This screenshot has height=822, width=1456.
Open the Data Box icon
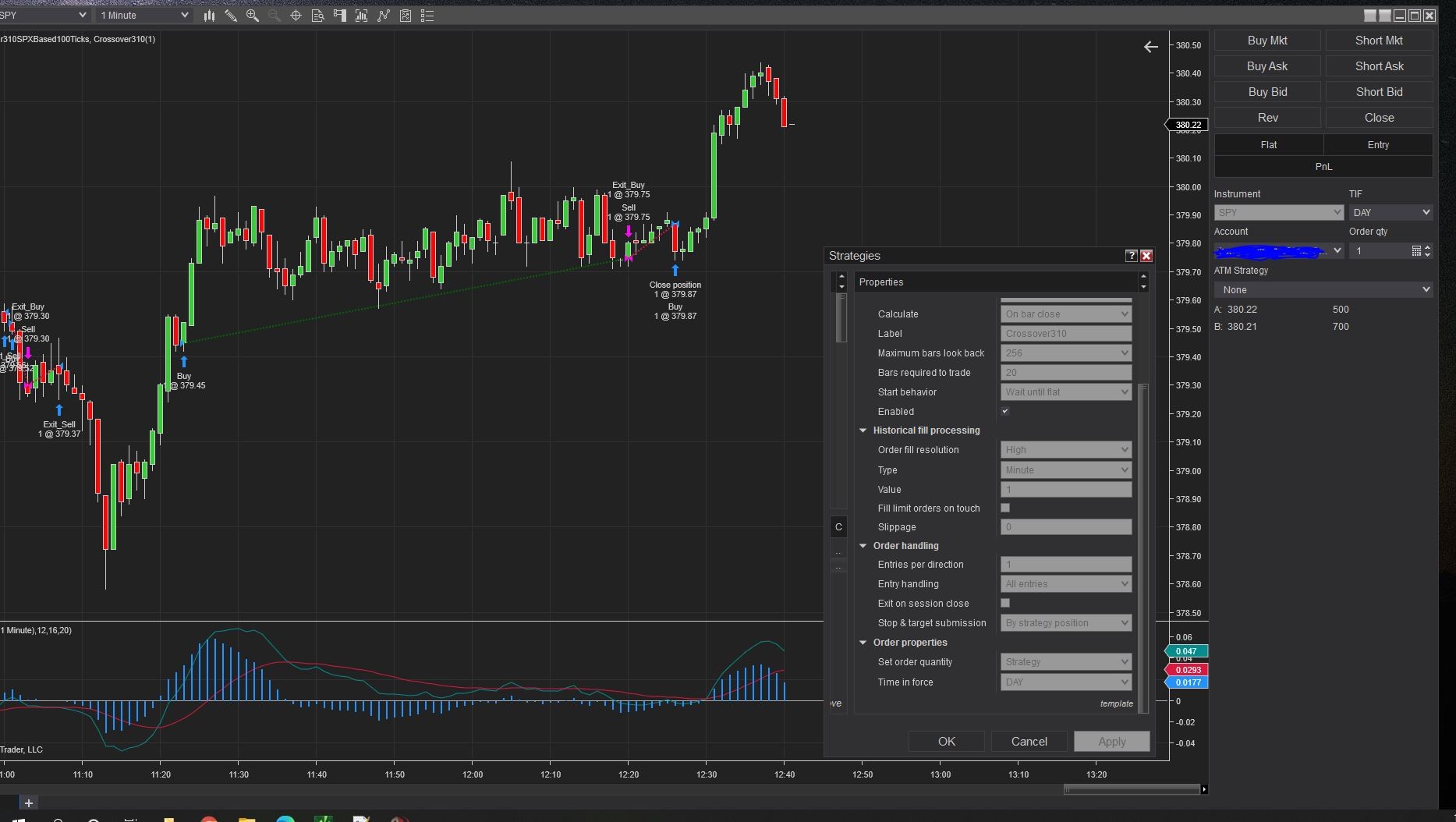[x=317, y=15]
